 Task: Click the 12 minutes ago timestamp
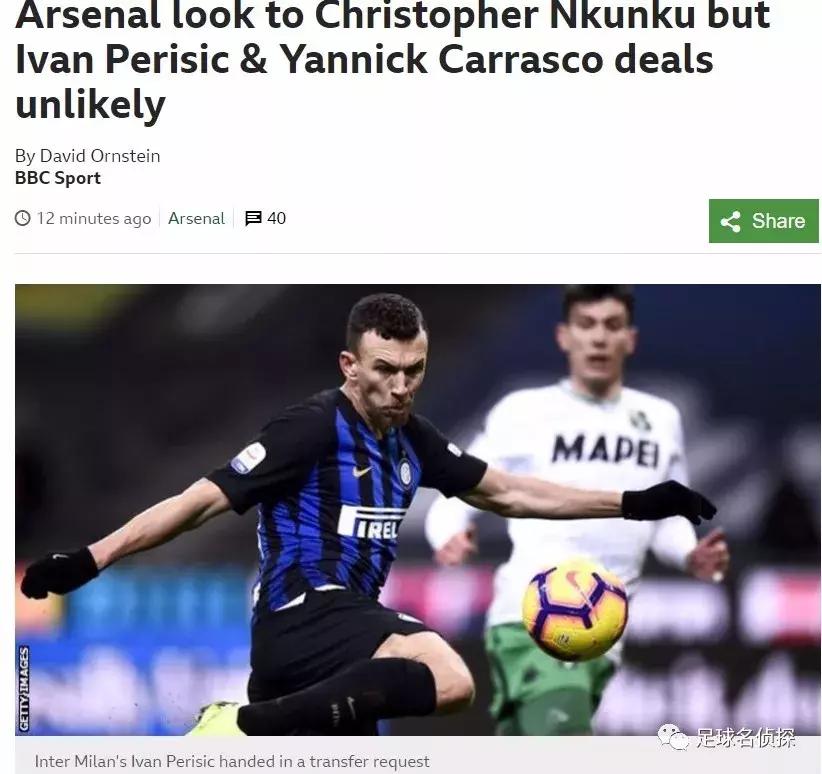94,219
